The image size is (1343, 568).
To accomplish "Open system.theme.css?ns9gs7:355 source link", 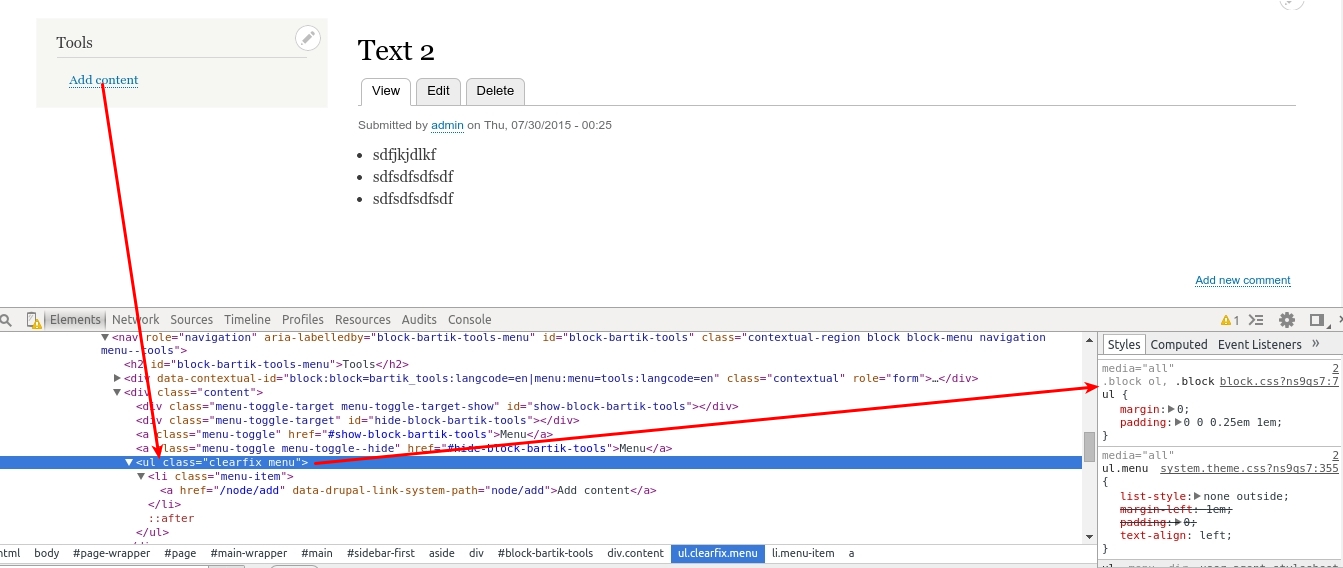I will (x=1249, y=468).
